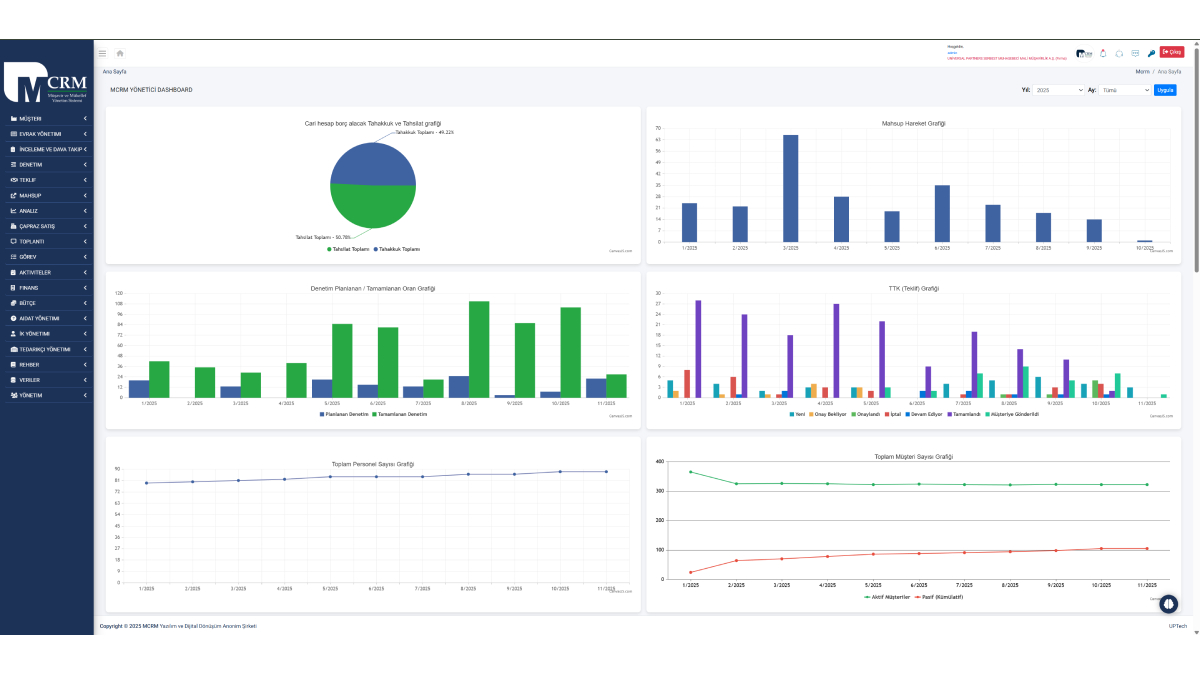Click the red Çıkış logout button

(1171, 53)
